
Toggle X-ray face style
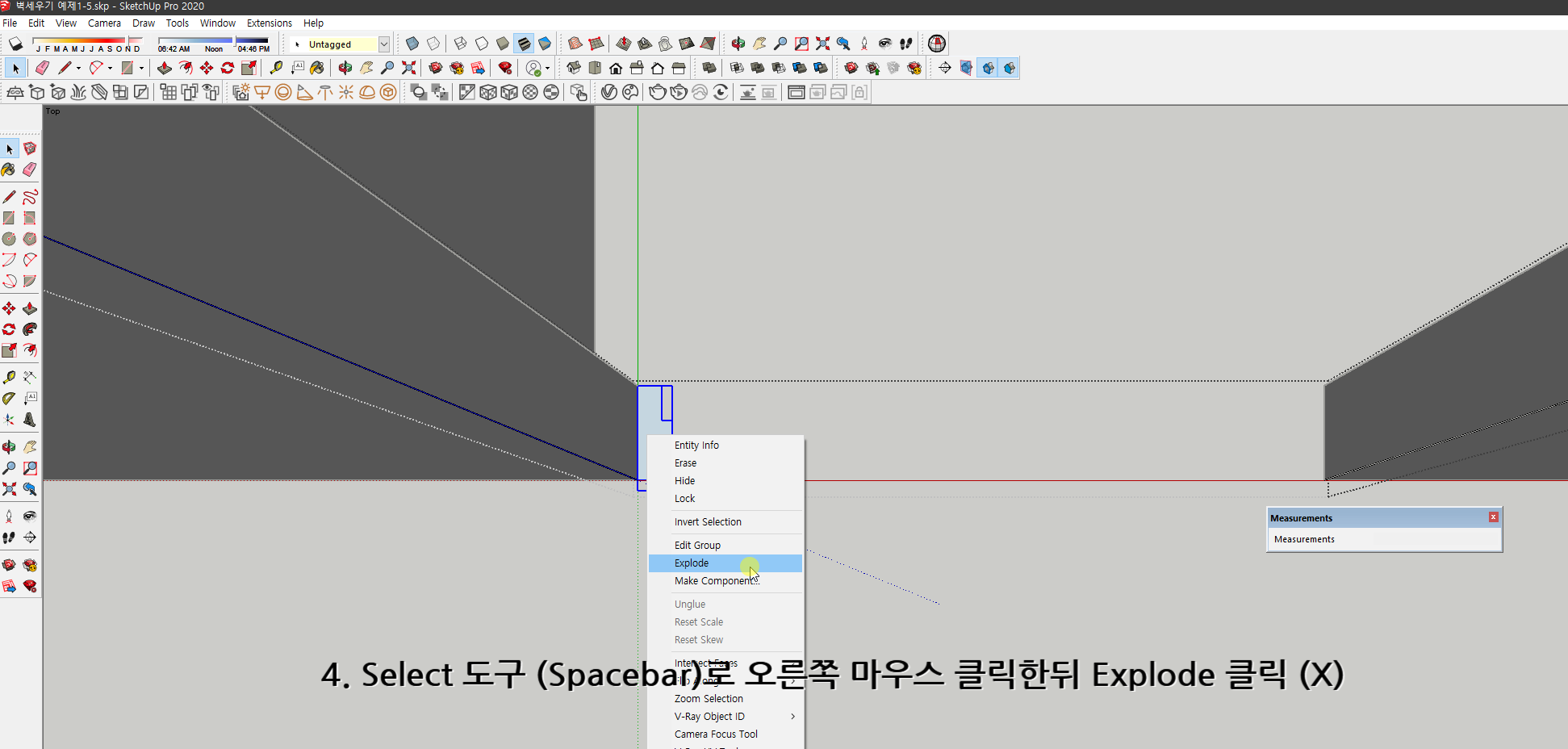pos(412,44)
